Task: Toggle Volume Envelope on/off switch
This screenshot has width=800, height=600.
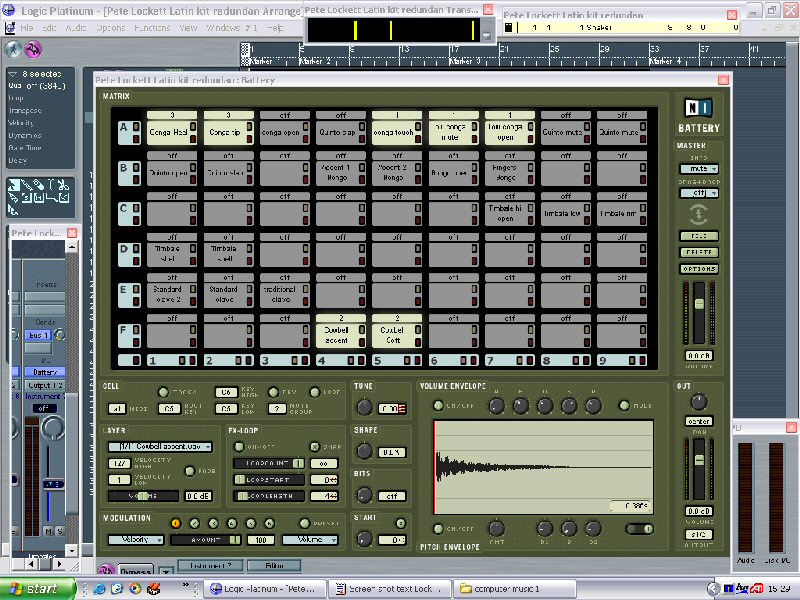Action: 438,405
